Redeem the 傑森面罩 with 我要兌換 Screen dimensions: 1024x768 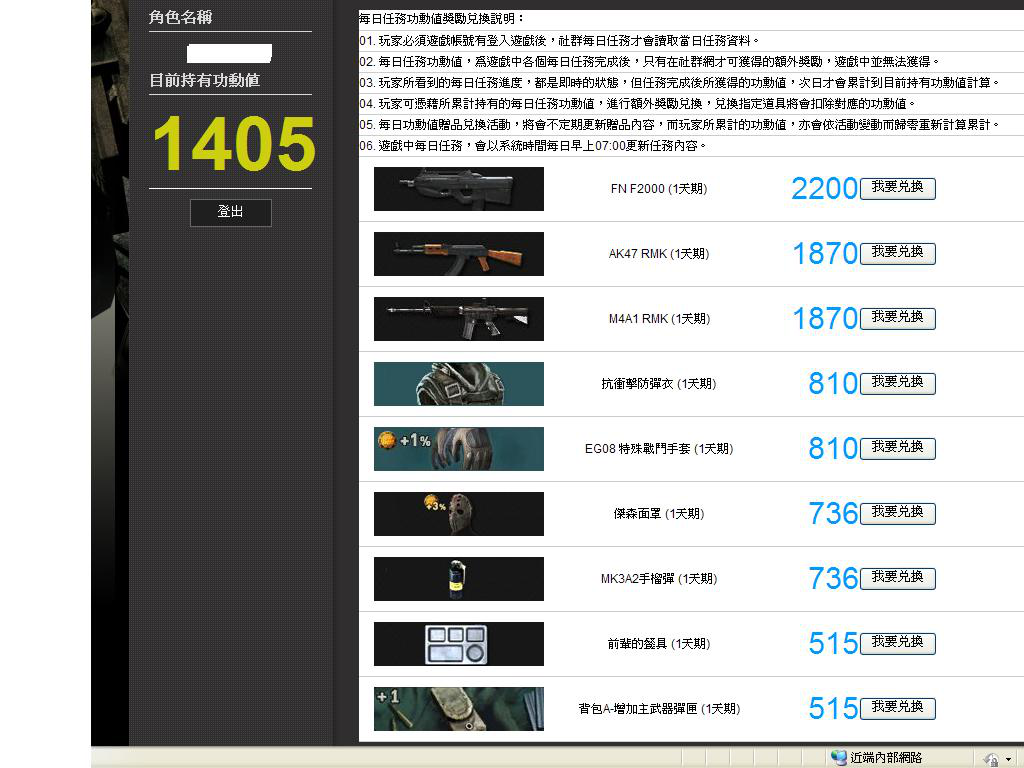point(897,513)
